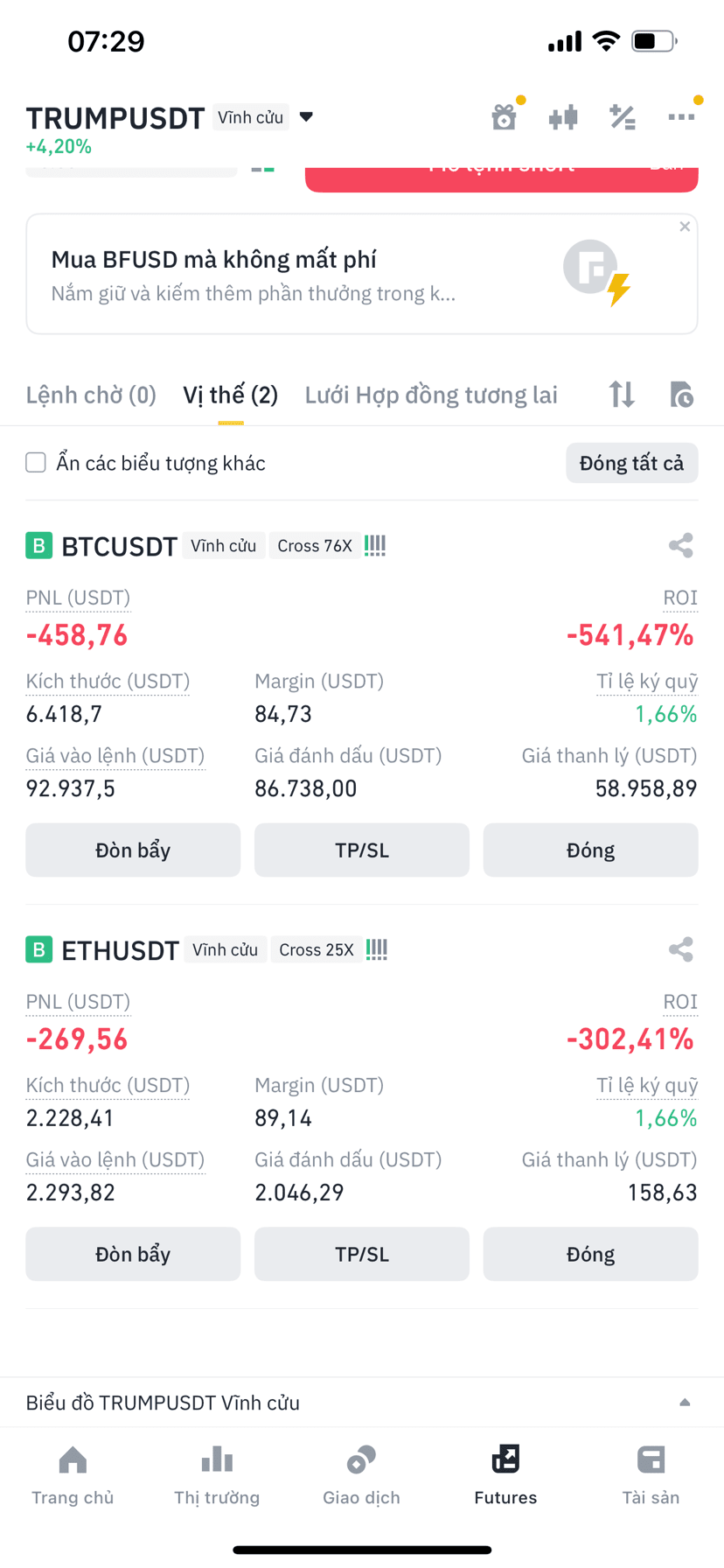Screen dimensions: 724x1568
Task: Share the BTCUSDT position
Action: pyautogui.click(x=681, y=546)
